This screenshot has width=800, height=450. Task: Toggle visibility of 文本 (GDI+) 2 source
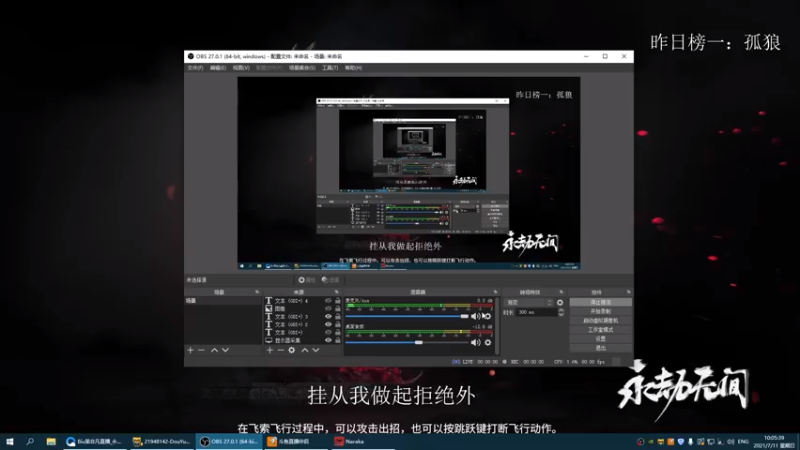pos(328,324)
